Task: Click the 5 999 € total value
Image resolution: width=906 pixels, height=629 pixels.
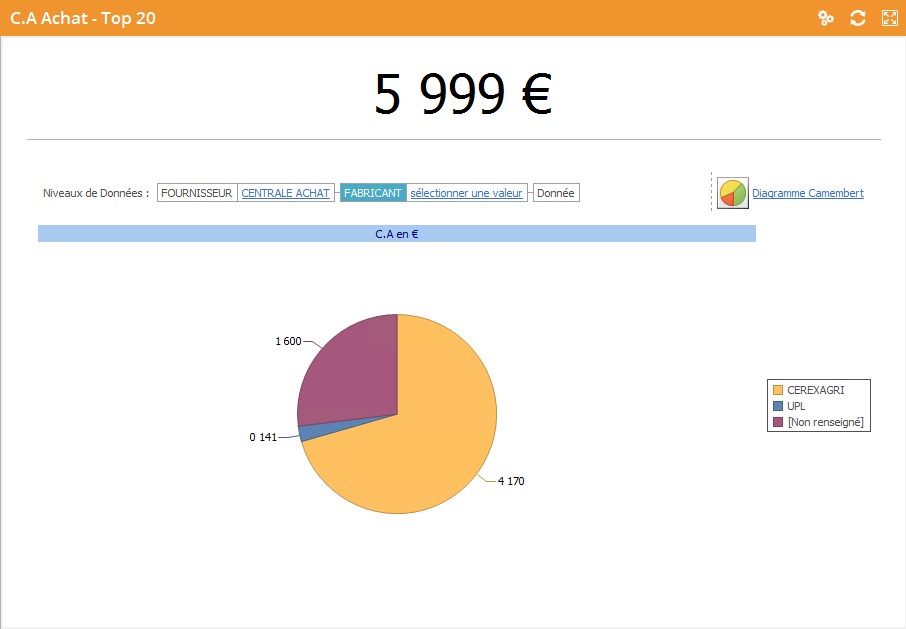Action: pos(462,94)
